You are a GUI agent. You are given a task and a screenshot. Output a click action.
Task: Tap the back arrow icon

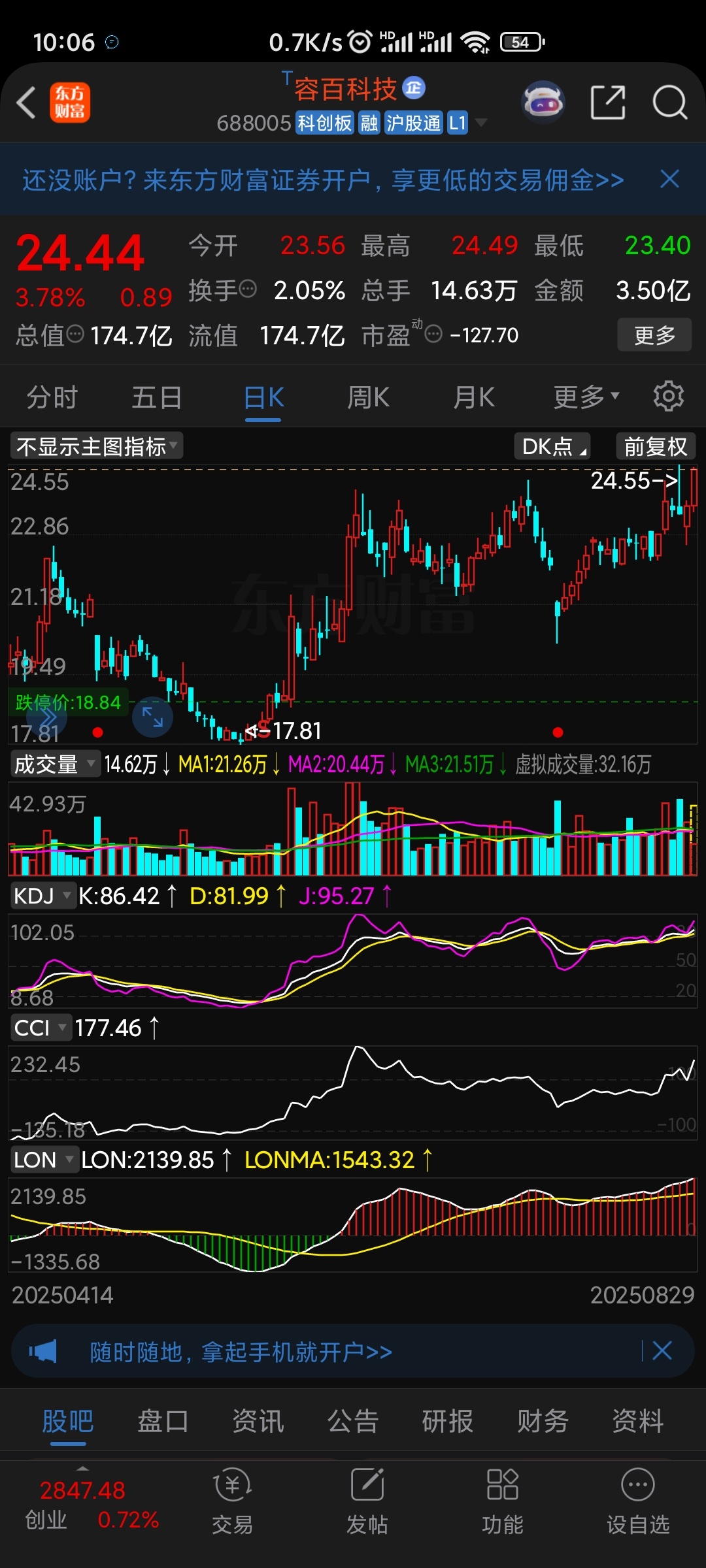coord(26,103)
